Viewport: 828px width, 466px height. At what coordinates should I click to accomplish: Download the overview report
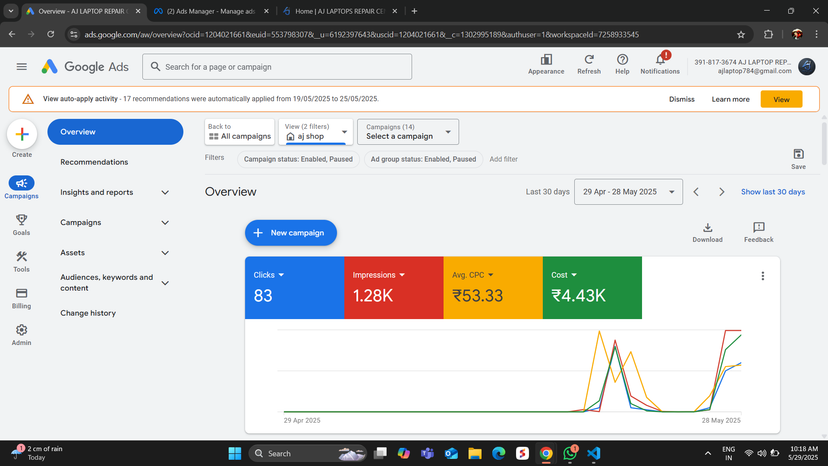point(707,232)
